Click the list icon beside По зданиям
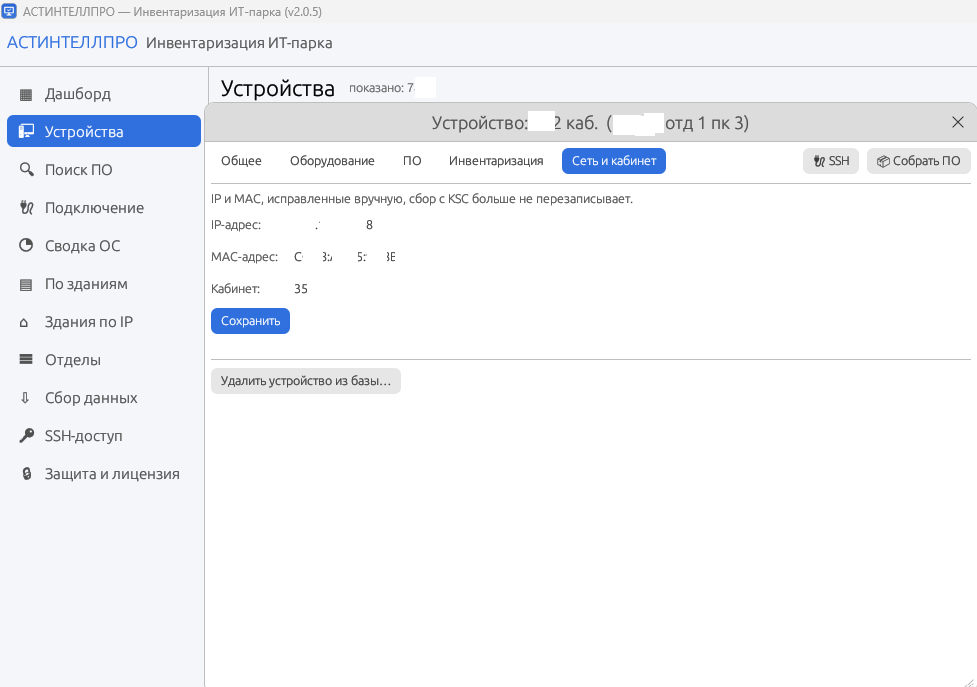Screen dimensions: 977x687 point(26,285)
